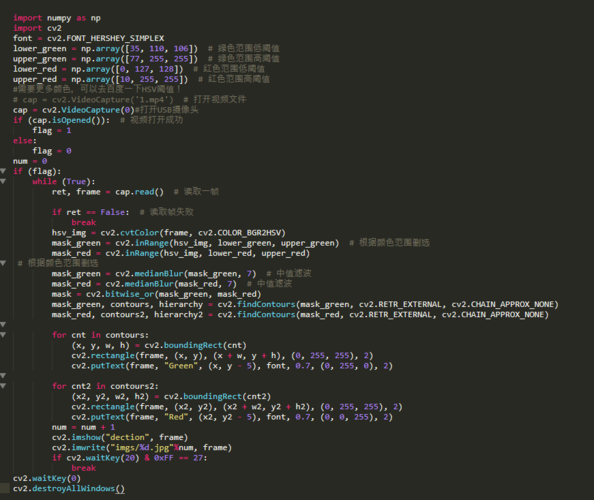
Task: Click the comment '# 红色范围高阈值'
Action: (234, 79)
